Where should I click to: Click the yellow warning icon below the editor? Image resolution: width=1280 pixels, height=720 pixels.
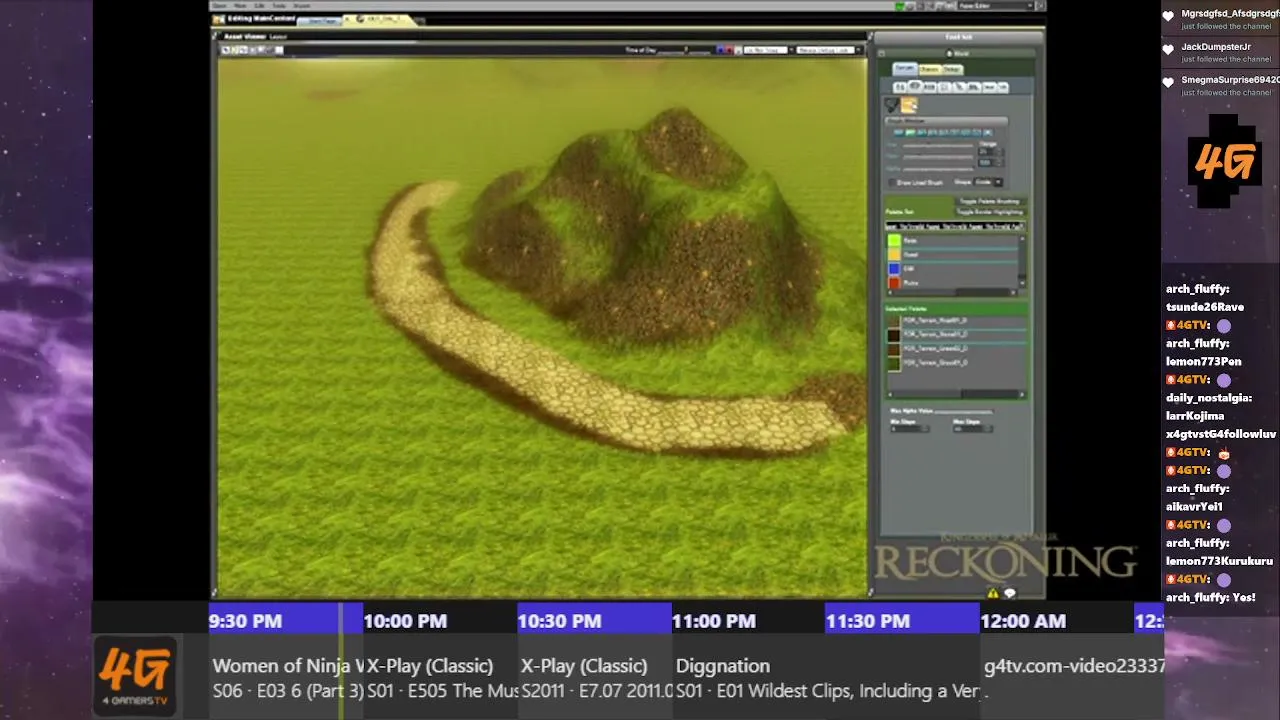point(993,594)
